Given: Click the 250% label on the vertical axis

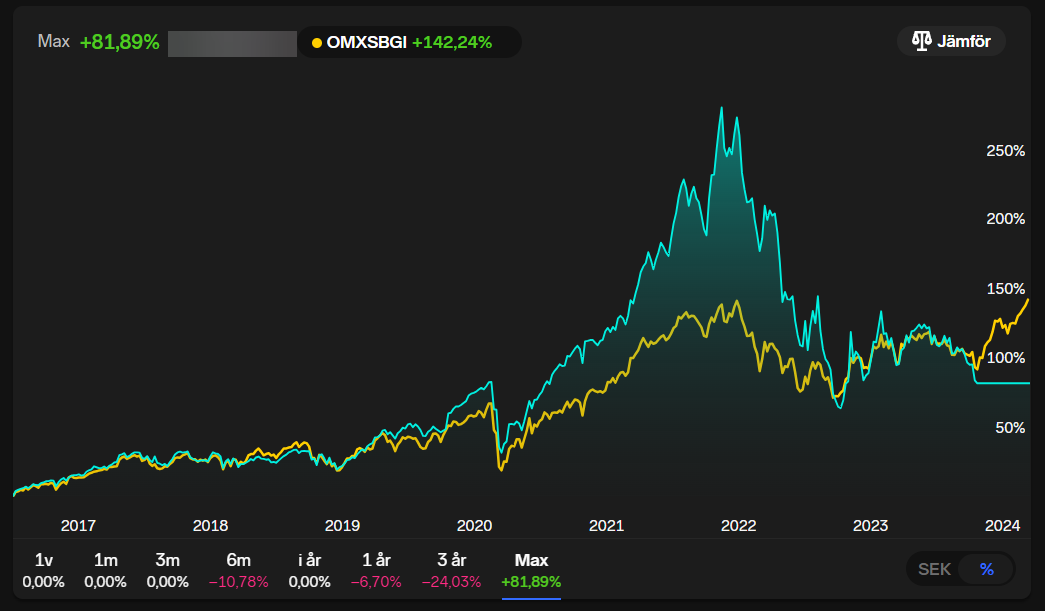Looking at the screenshot, I should (1005, 151).
